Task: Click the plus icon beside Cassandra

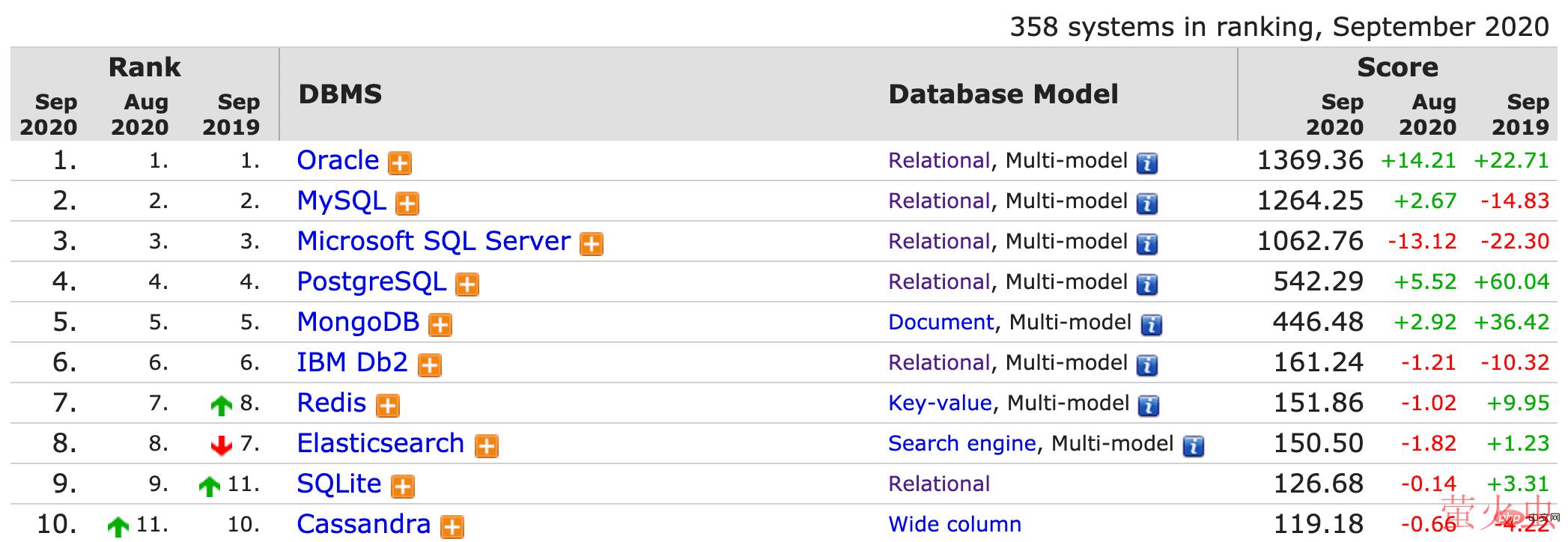Action: click(x=452, y=527)
